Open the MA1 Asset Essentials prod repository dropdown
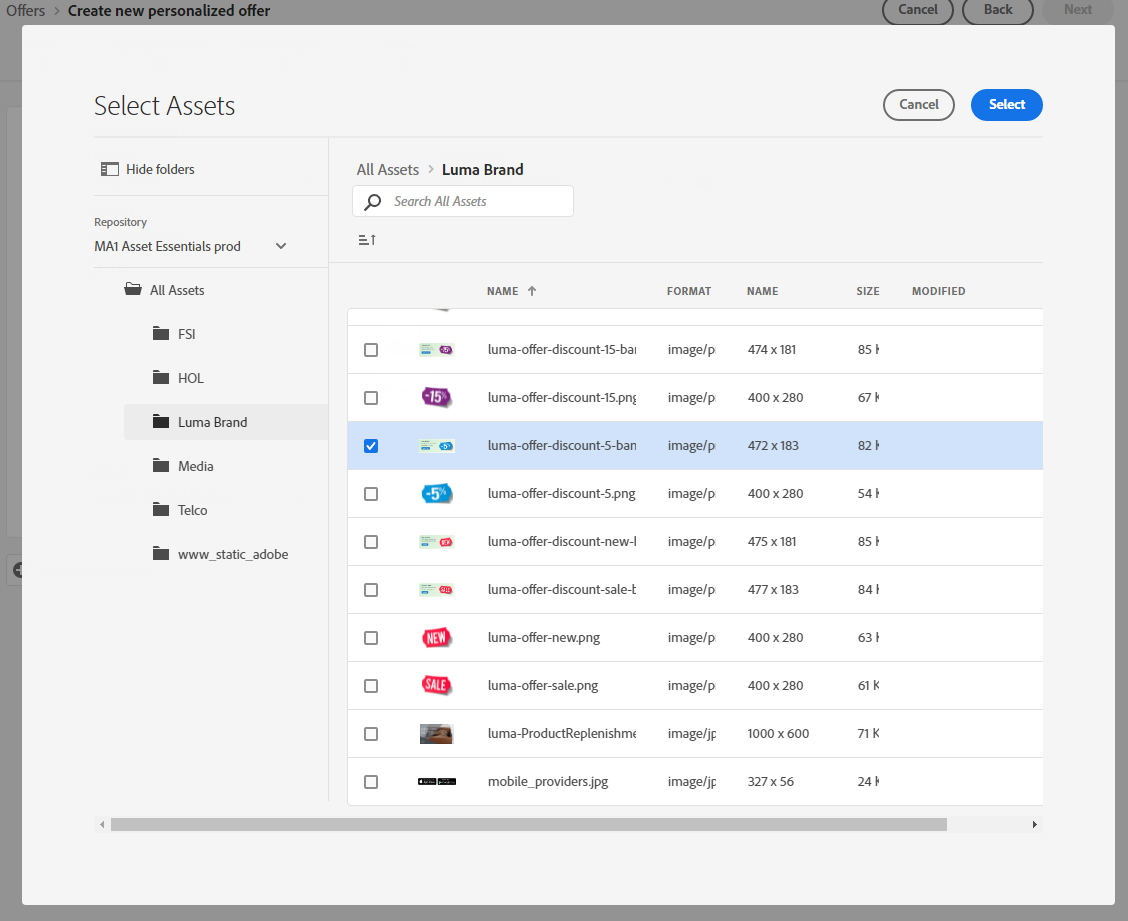 point(191,246)
